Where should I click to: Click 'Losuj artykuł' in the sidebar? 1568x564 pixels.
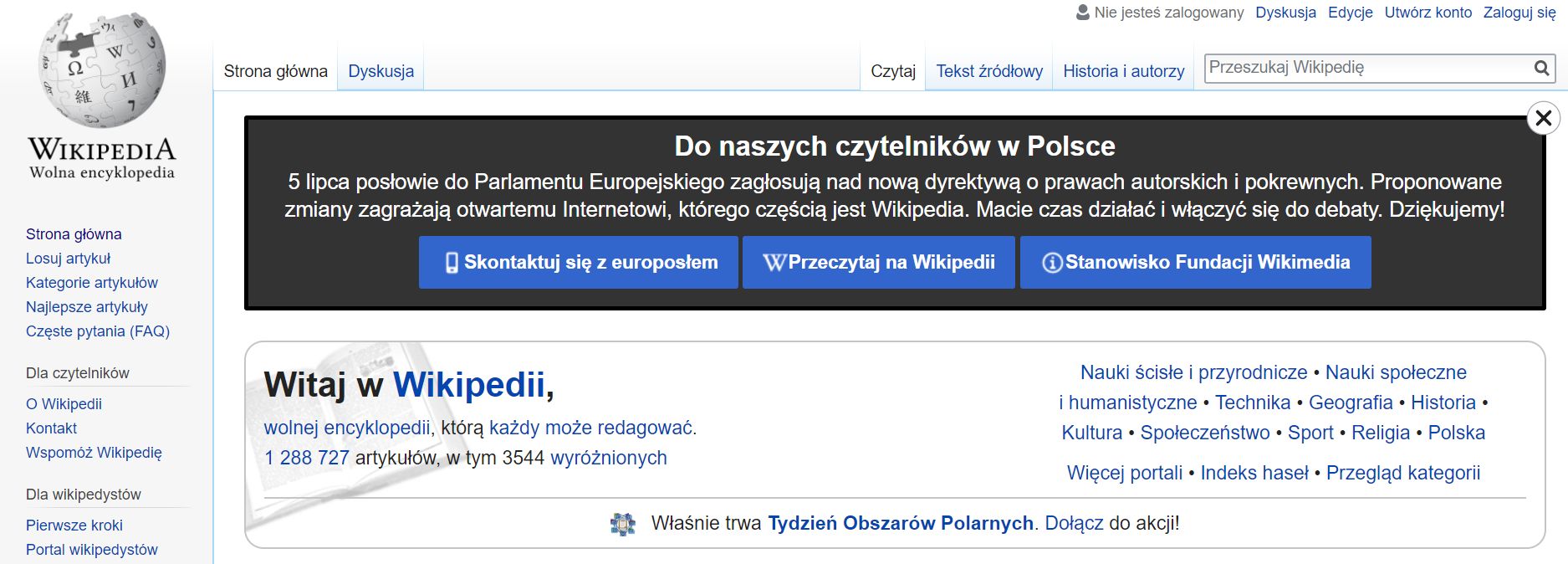point(68,259)
